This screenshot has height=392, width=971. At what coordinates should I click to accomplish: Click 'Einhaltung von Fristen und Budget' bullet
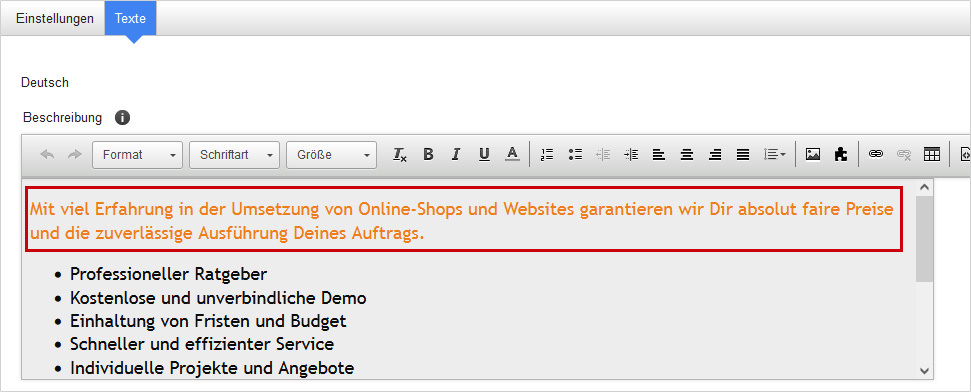click(208, 321)
